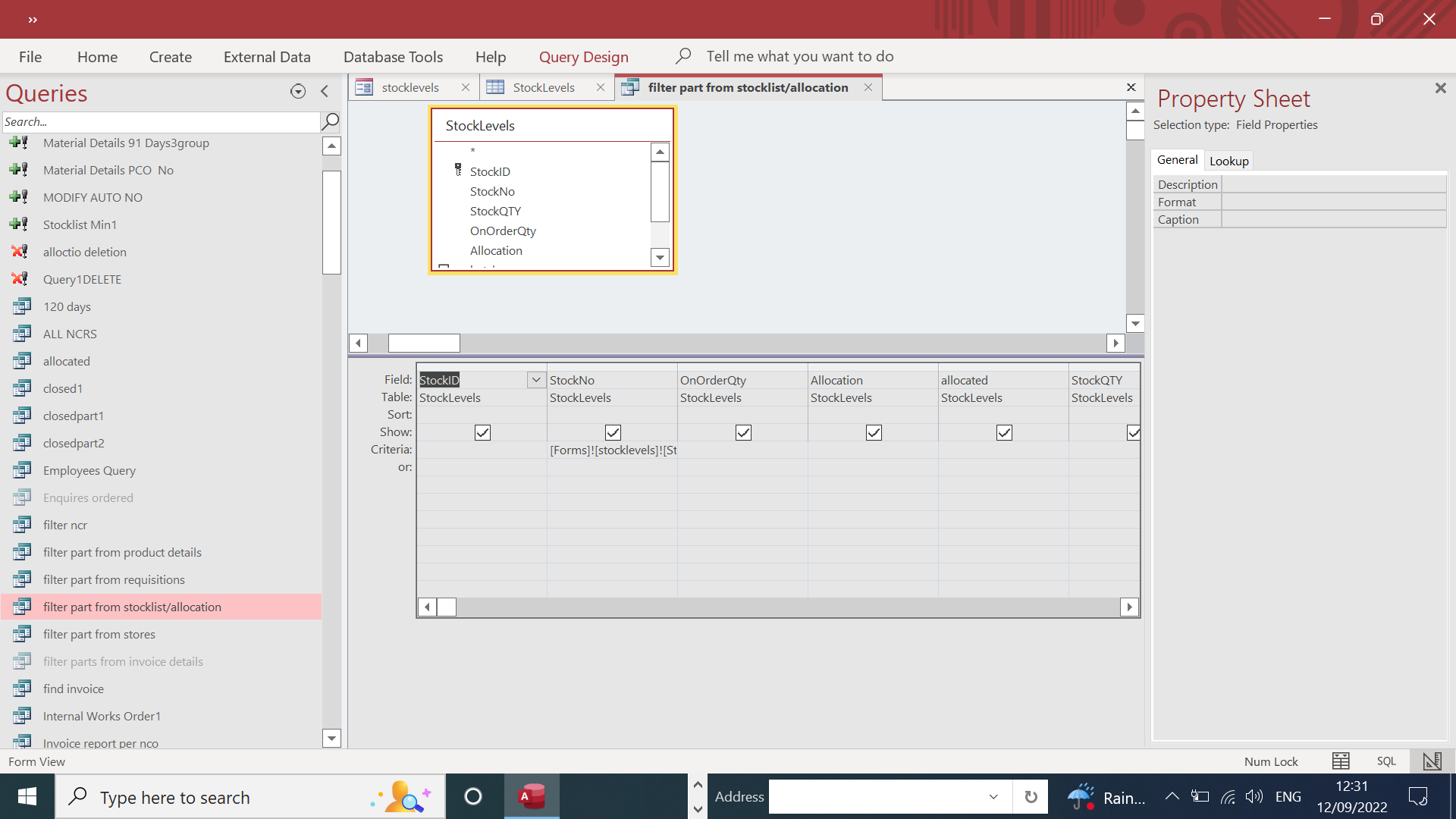Screen dimensions: 1456x819
Task: Select the Query1DELETE delete-query icon
Action: (20, 279)
